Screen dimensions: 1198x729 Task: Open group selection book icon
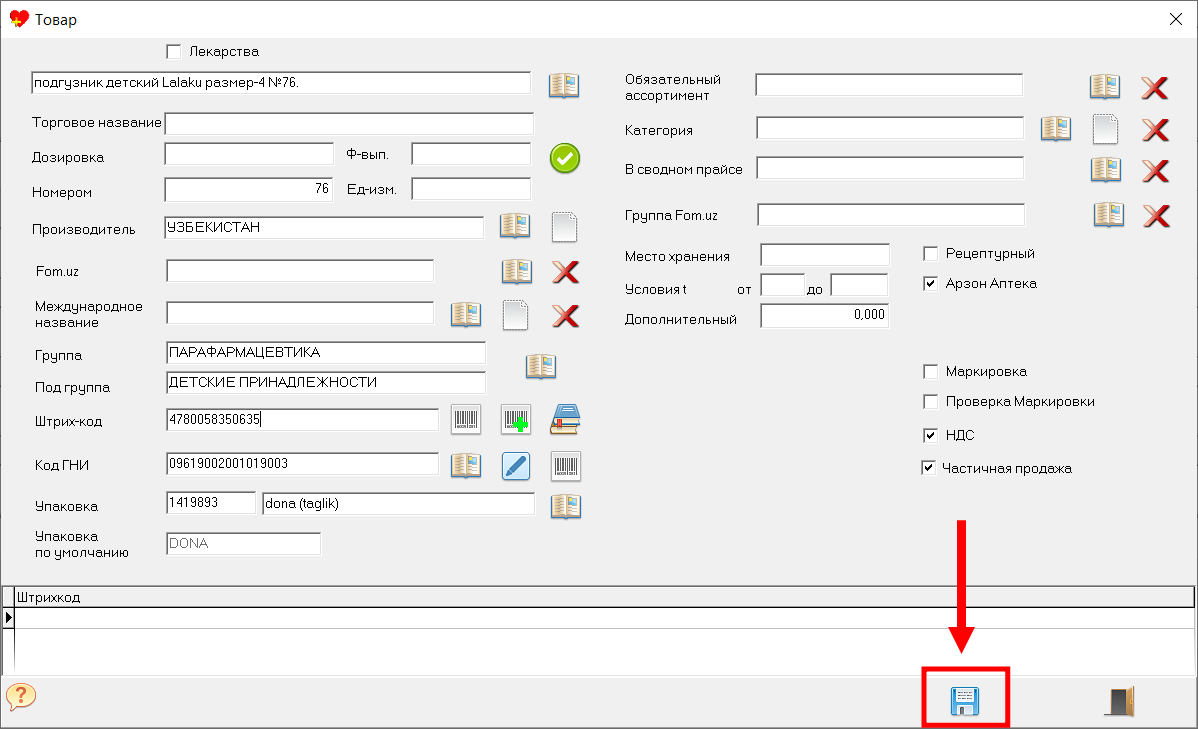click(x=541, y=366)
